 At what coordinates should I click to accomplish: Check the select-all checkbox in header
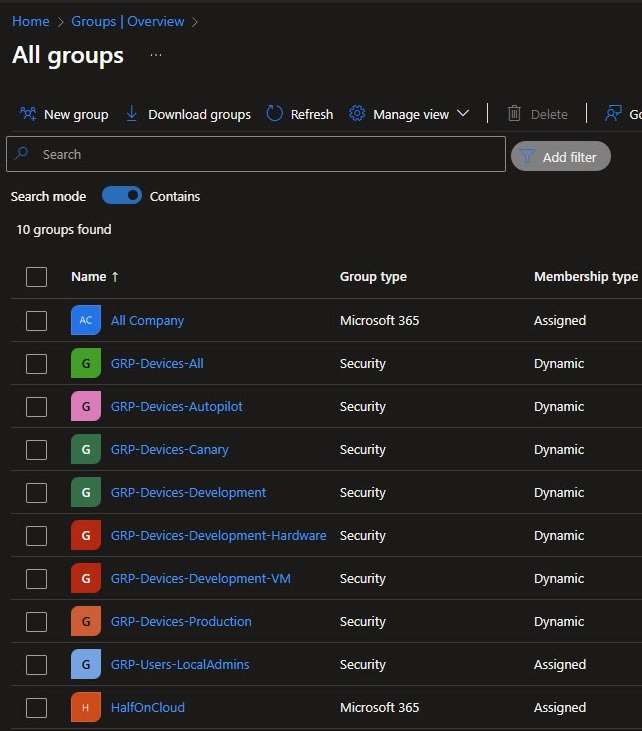[x=37, y=277]
